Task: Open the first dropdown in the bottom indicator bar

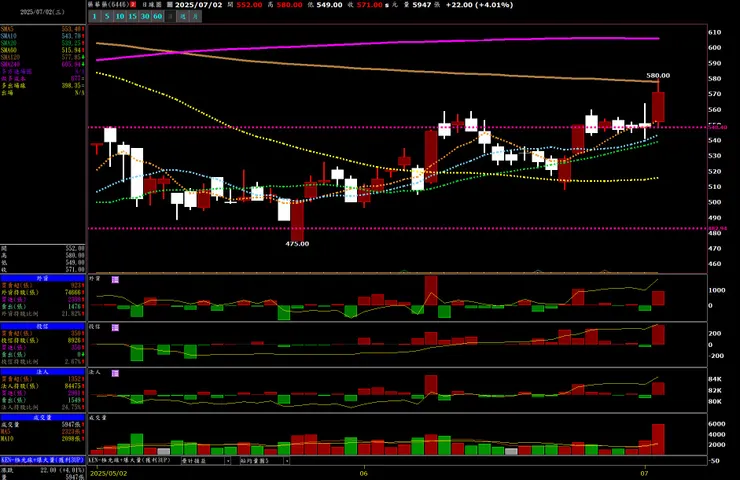Action: click(x=206, y=460)
